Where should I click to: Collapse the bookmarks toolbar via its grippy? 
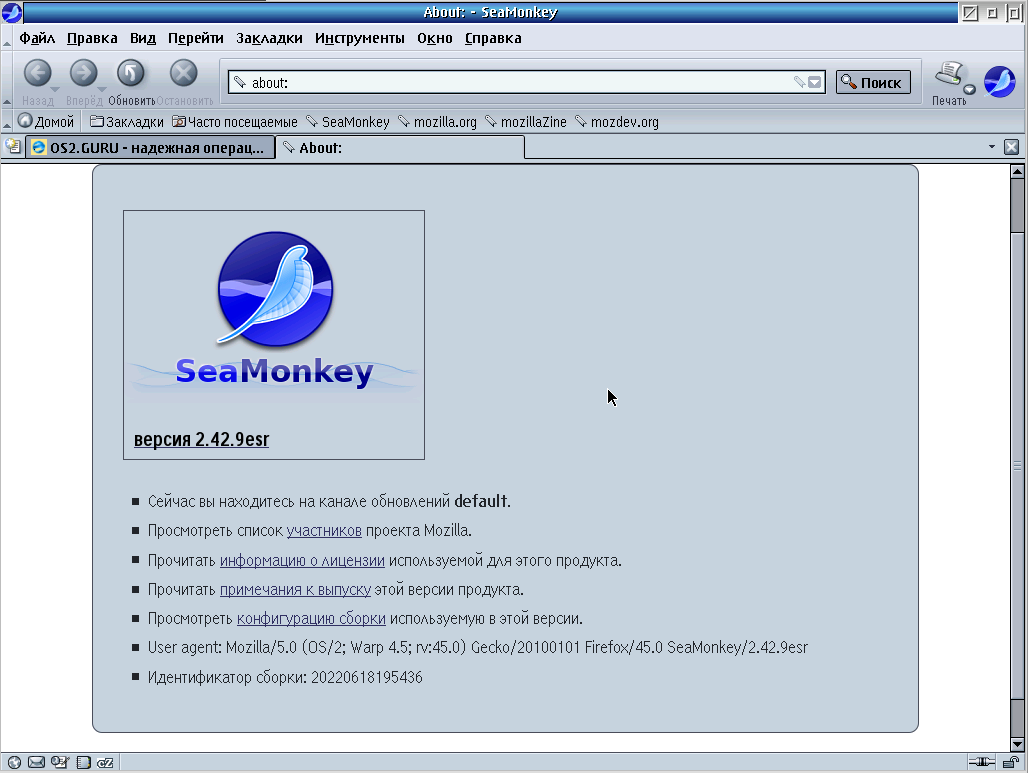click(x=7, y=122)
